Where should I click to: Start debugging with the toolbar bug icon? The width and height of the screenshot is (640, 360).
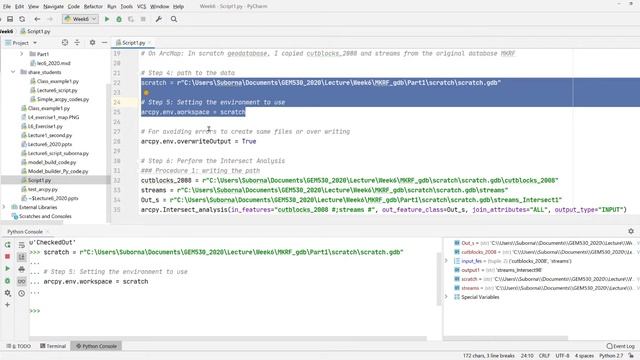pos(119,19)
